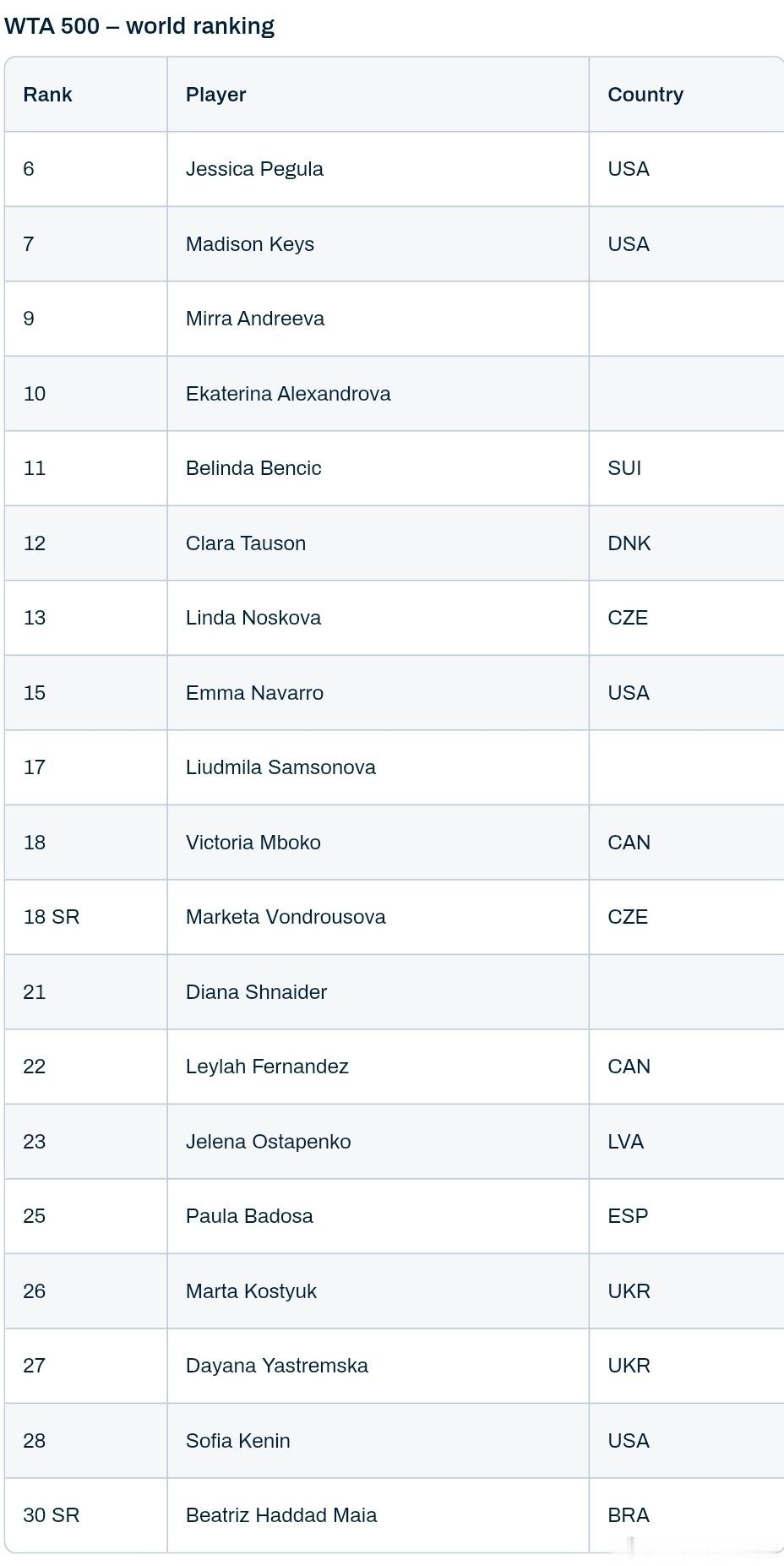
Task: Select the 18 SR rank cell
Action: 51,917
